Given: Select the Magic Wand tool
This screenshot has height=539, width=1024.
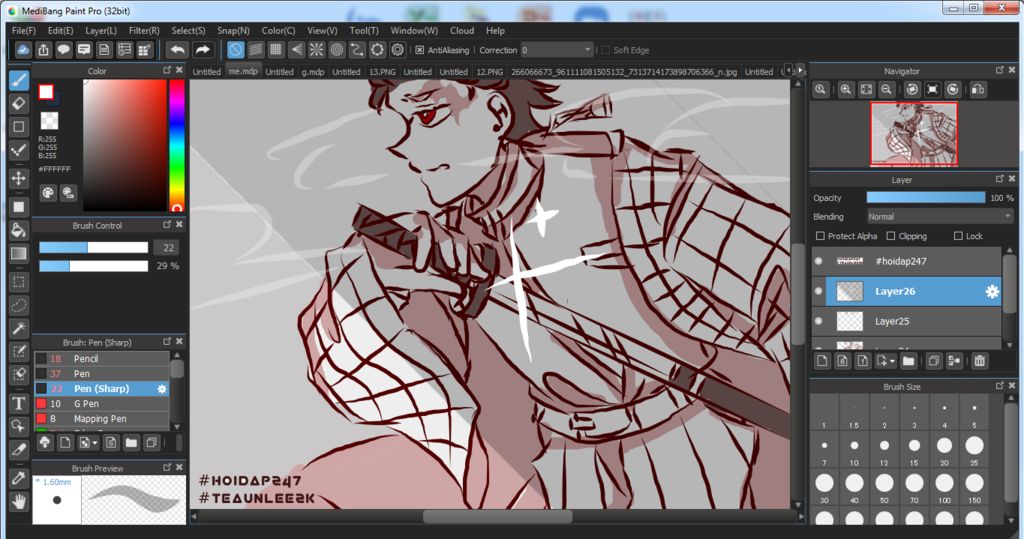Looking at the screenshot, I should pos(19,328).
